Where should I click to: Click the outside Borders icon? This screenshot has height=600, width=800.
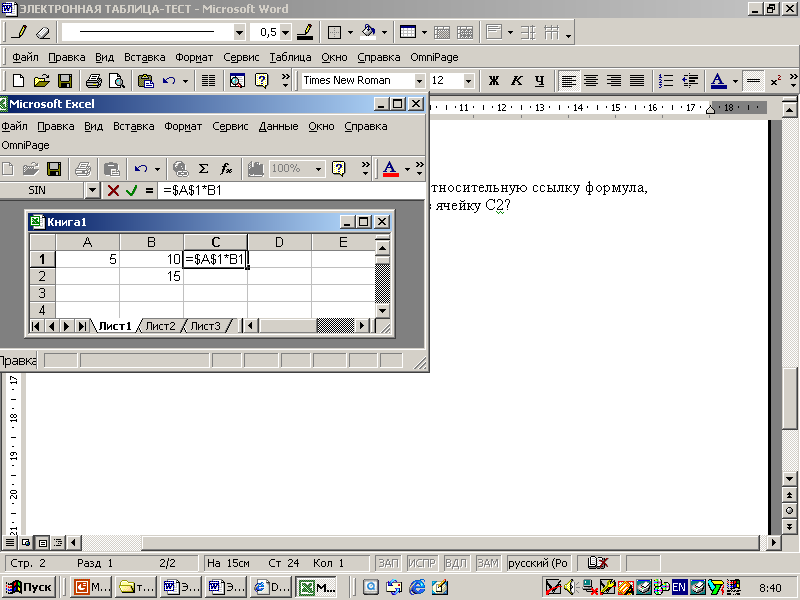334,32
